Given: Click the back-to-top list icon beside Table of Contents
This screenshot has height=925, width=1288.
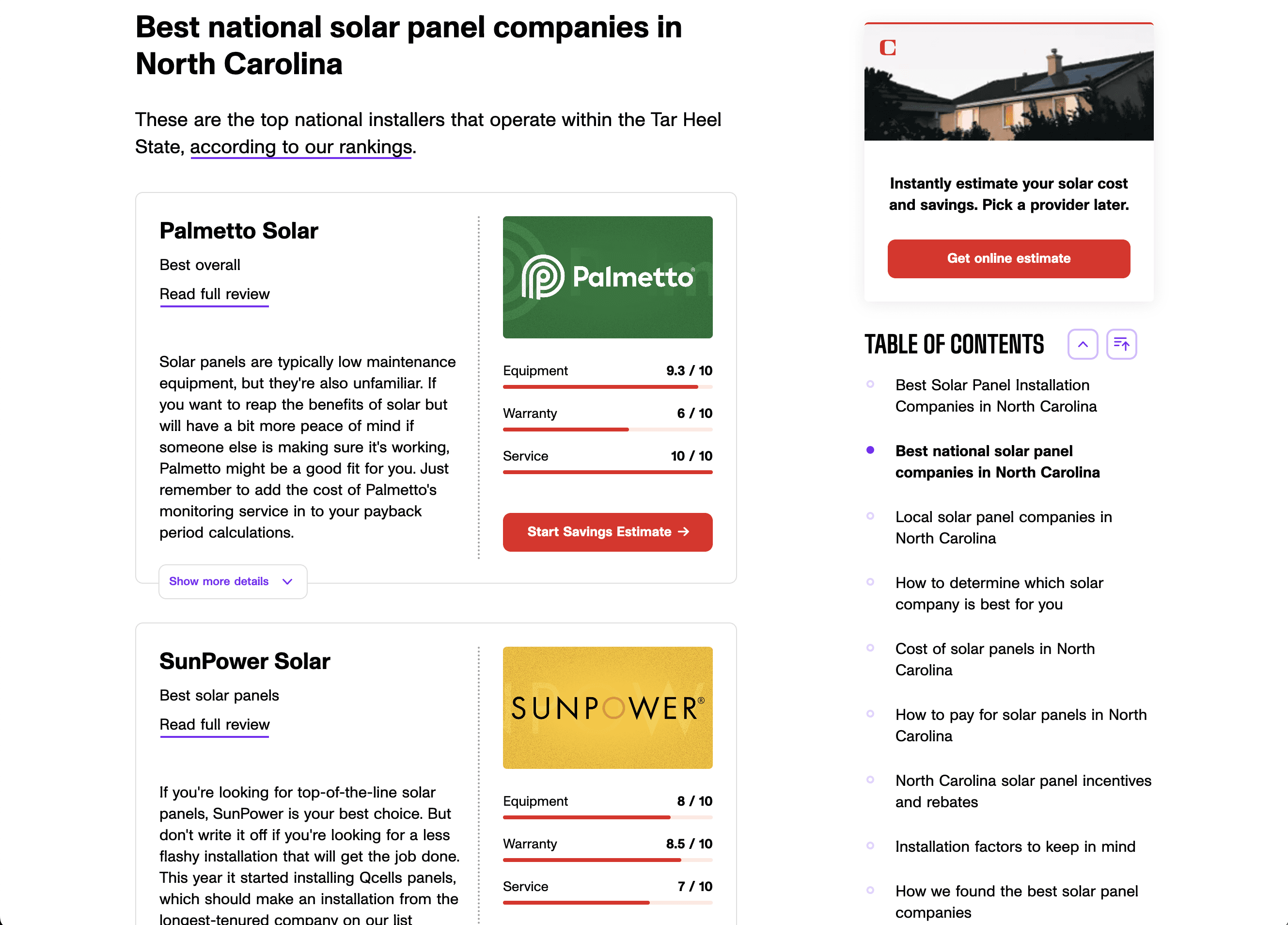Looking at the screenshot, I should (1121, 344).
